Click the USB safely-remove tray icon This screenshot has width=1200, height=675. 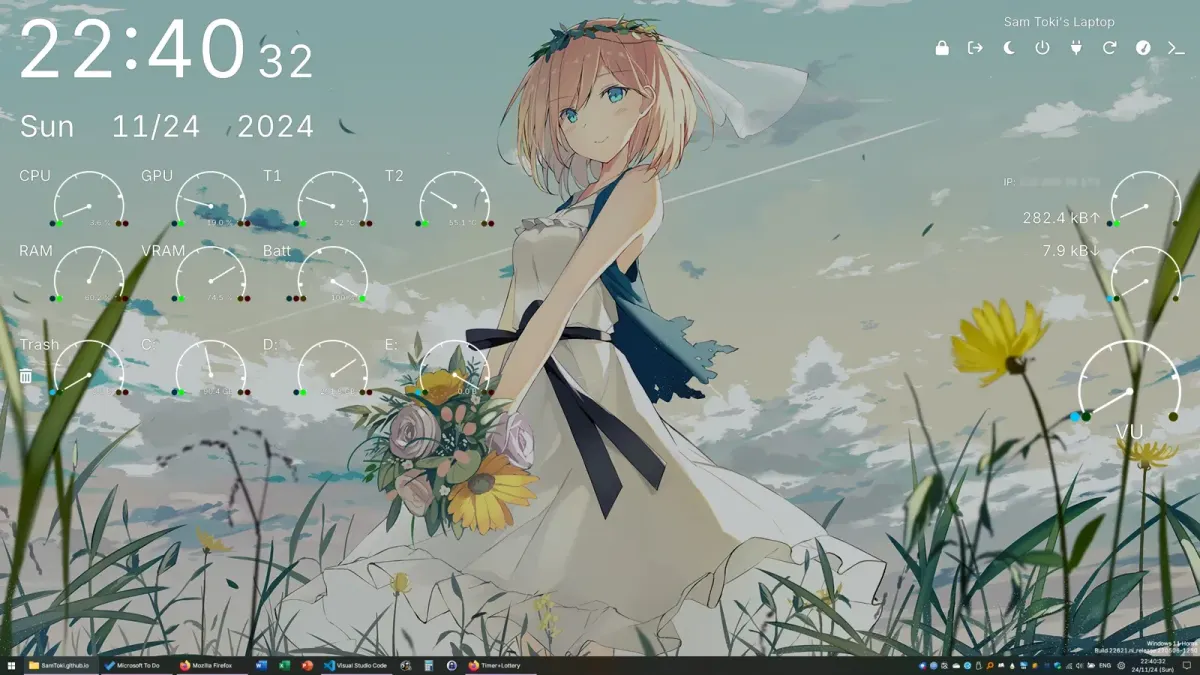click(978, 666)
